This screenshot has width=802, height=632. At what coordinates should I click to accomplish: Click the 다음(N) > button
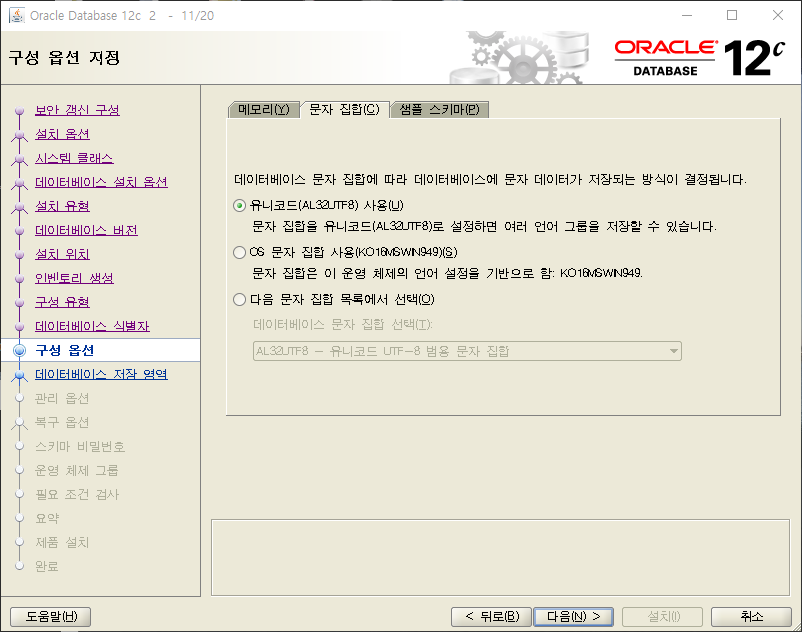[x=573, y=617]
